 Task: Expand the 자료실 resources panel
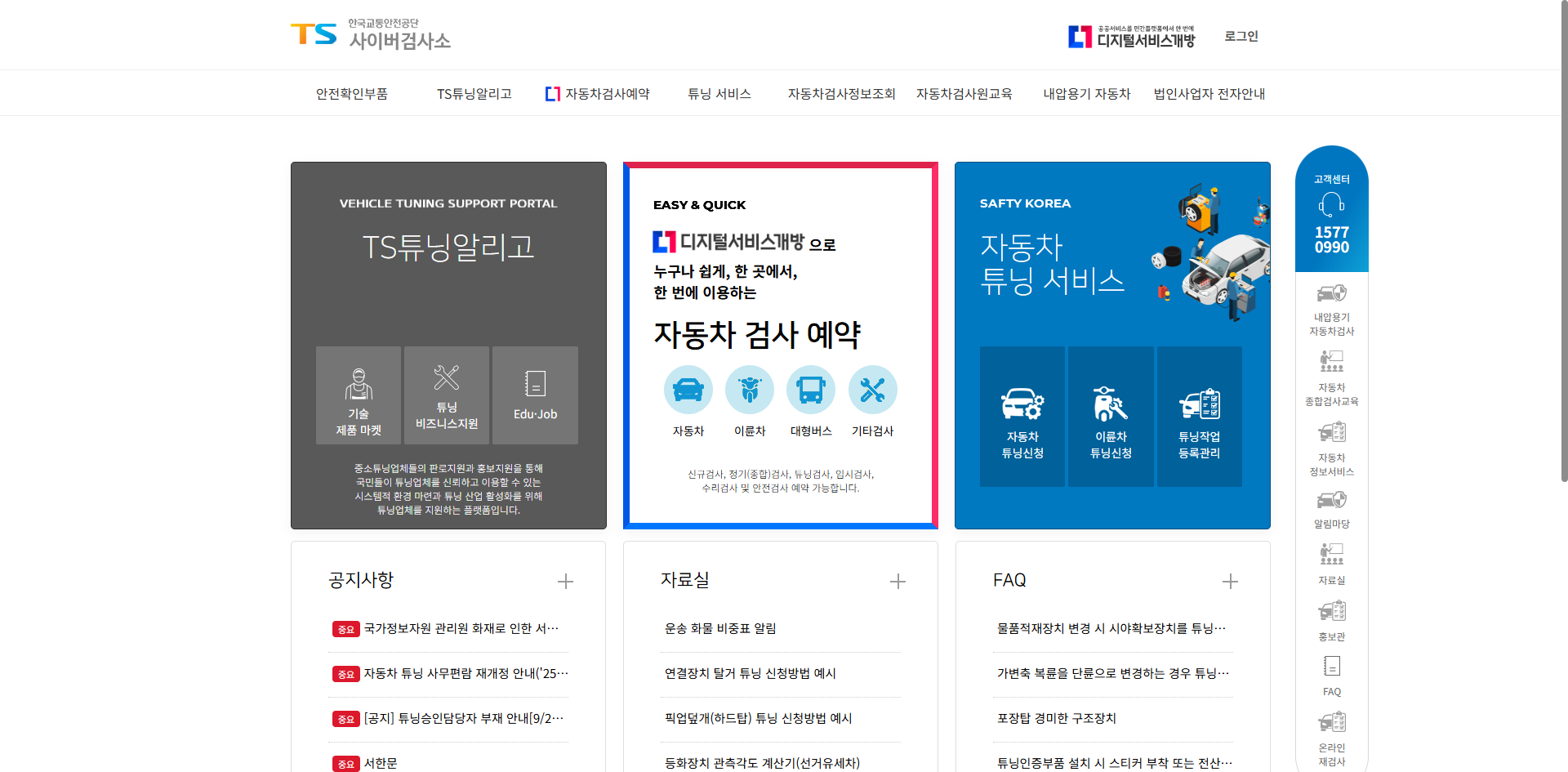click(x=898, y=581)
